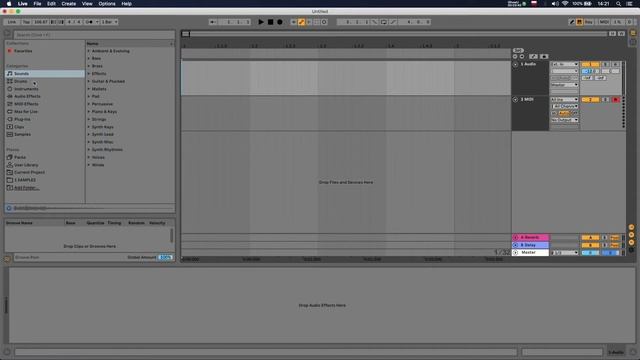Stop playback with the Stop button
This screenshot has width=640, height=360.
(x=270, y=22)
